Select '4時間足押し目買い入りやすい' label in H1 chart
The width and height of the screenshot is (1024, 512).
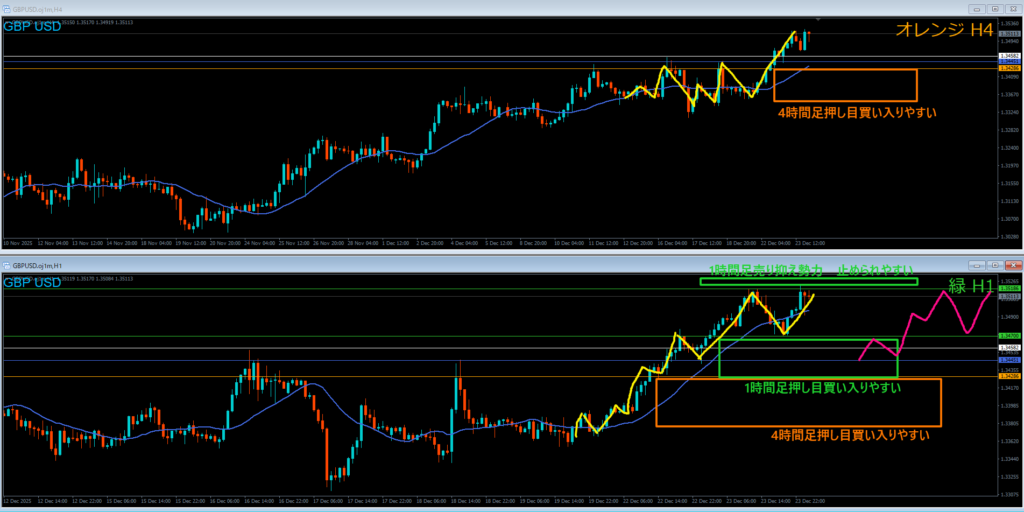coord(850,435)
